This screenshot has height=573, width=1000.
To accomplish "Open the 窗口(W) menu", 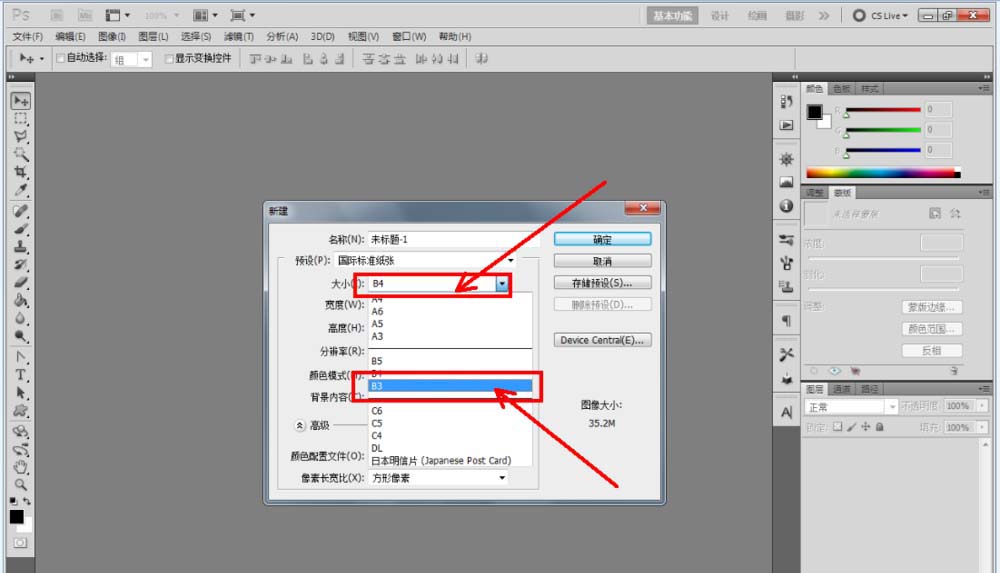I will click(x=409, y=36).
